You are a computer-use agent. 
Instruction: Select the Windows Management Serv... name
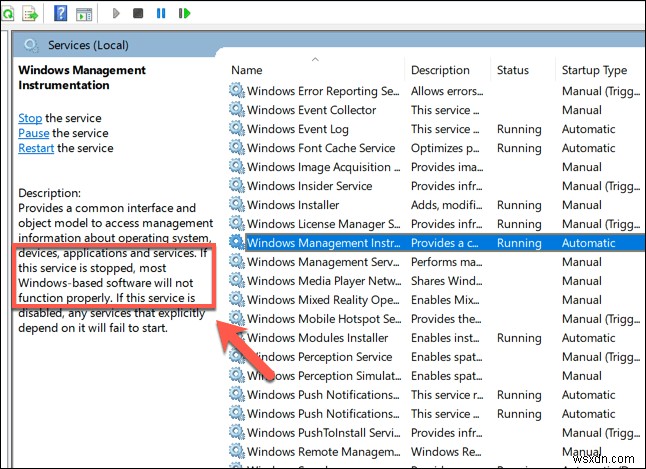(323, 262)
